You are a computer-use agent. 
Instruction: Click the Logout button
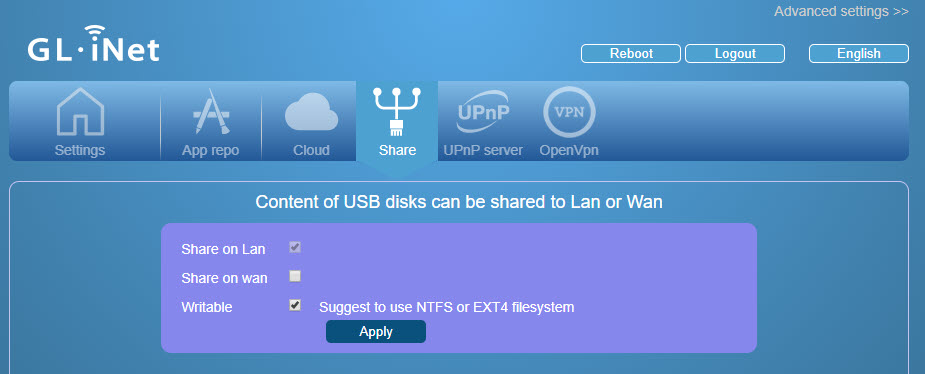[x=735, y=54]
